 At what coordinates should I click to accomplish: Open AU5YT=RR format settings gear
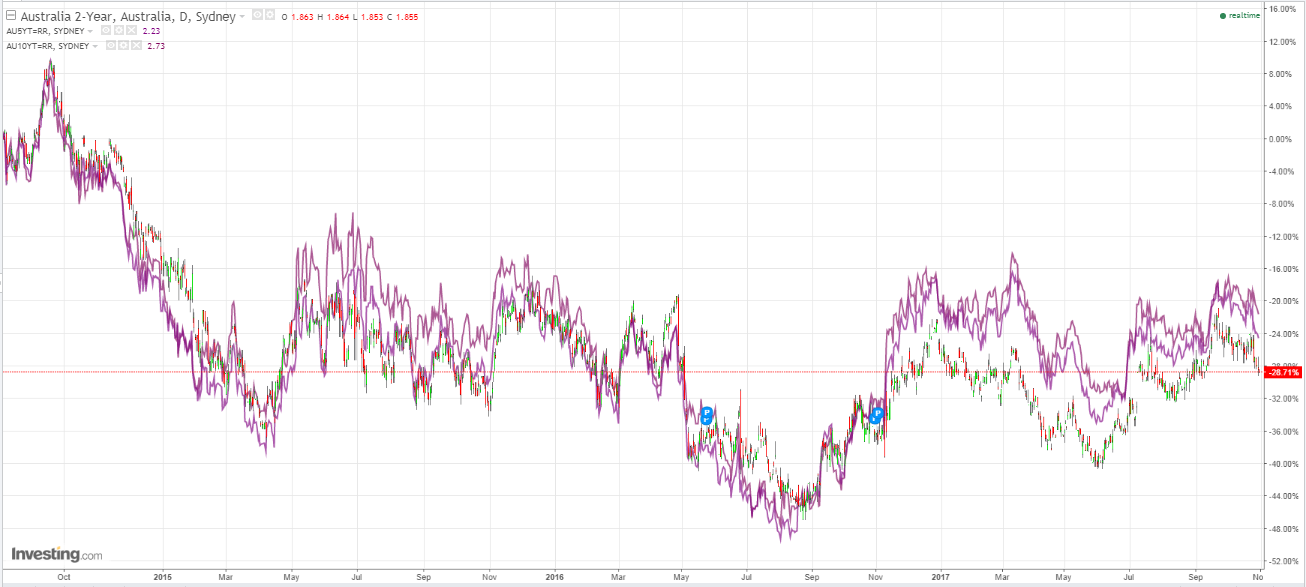point(119,31)
